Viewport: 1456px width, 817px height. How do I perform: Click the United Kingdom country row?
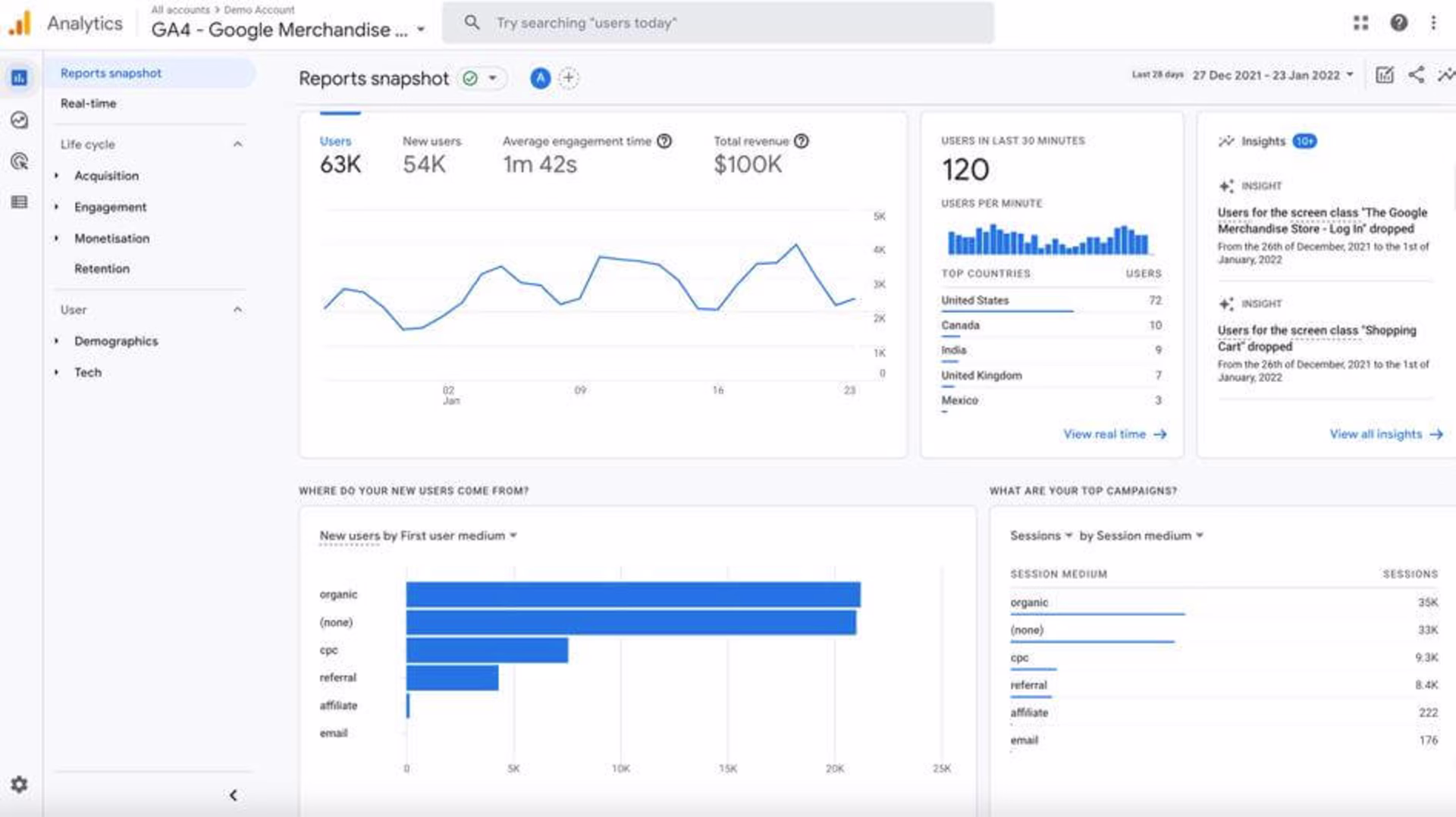tap(1051, 376)
